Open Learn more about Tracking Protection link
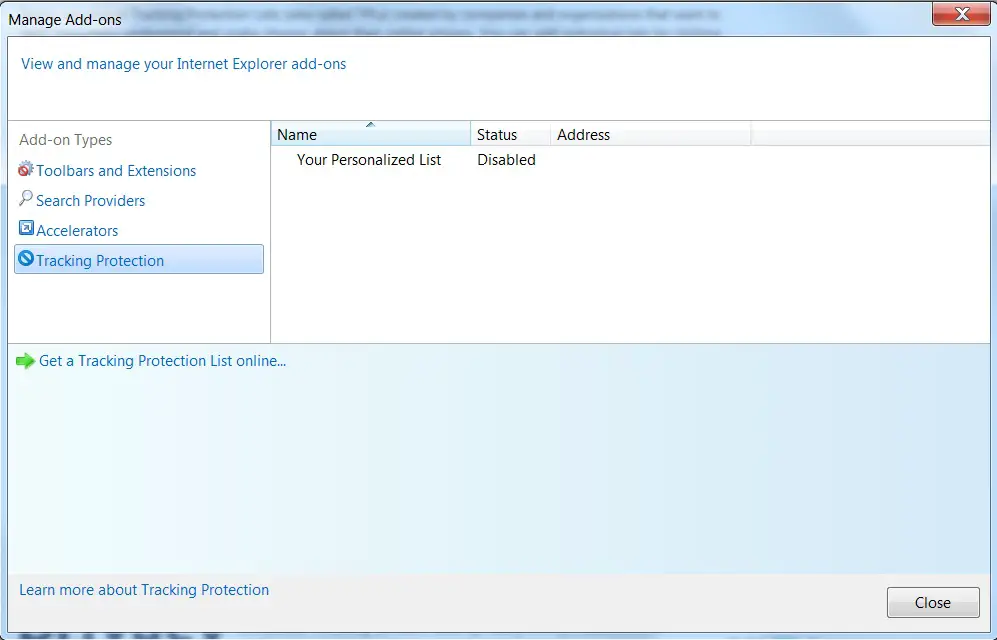This screenshot has width=997, height=640. coord(144,590)
